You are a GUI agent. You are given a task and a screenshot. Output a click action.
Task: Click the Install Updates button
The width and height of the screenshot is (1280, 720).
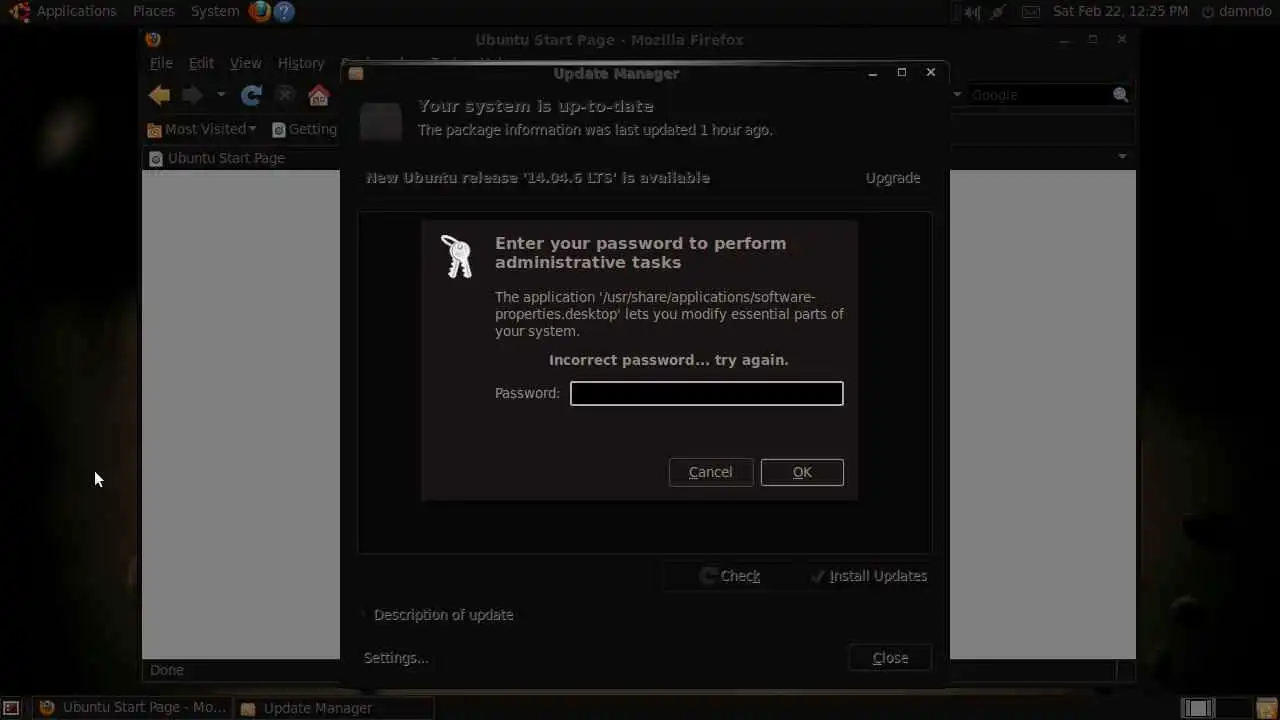tap(868, 576)
